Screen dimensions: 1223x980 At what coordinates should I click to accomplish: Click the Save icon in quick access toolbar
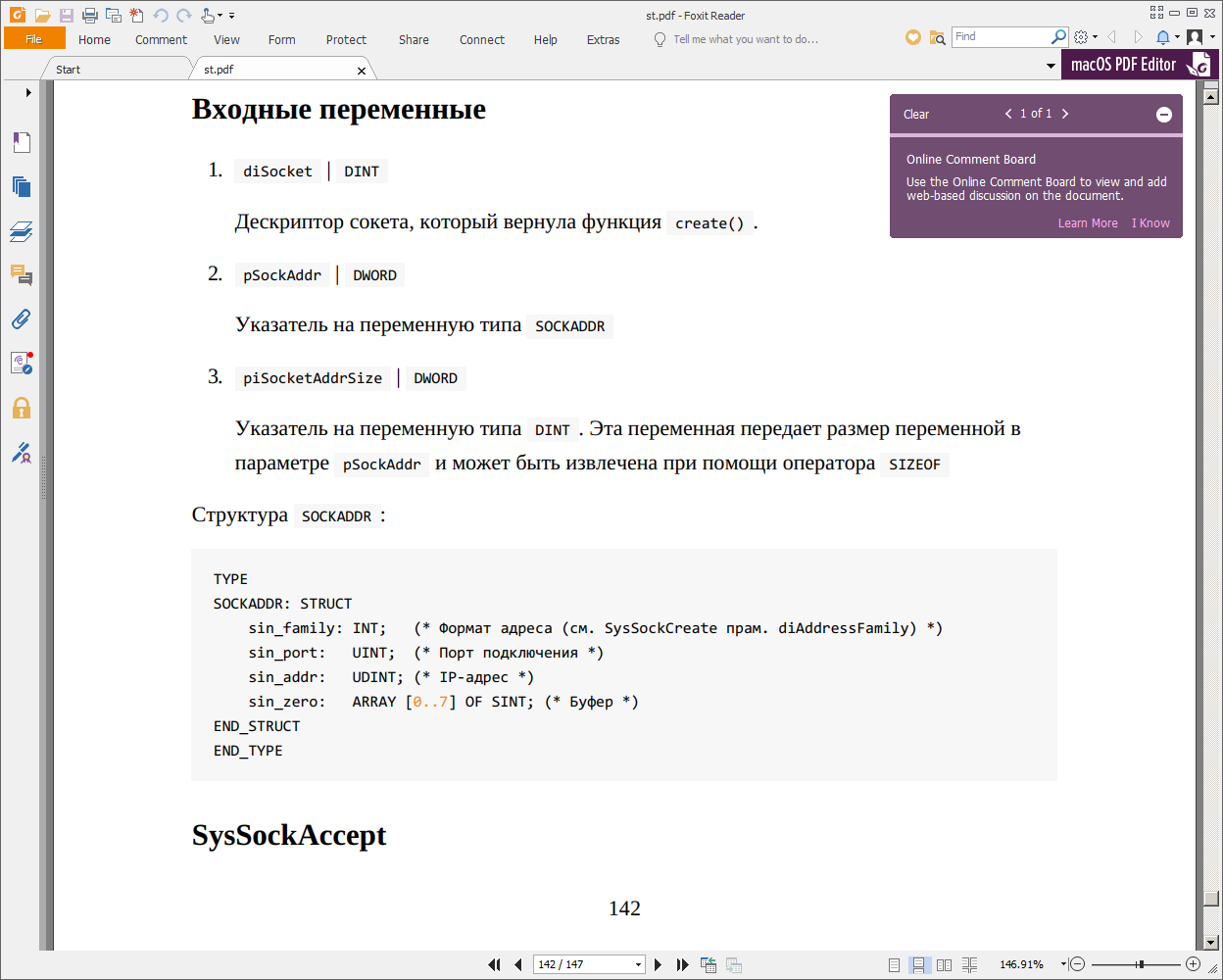coord(66,16)
